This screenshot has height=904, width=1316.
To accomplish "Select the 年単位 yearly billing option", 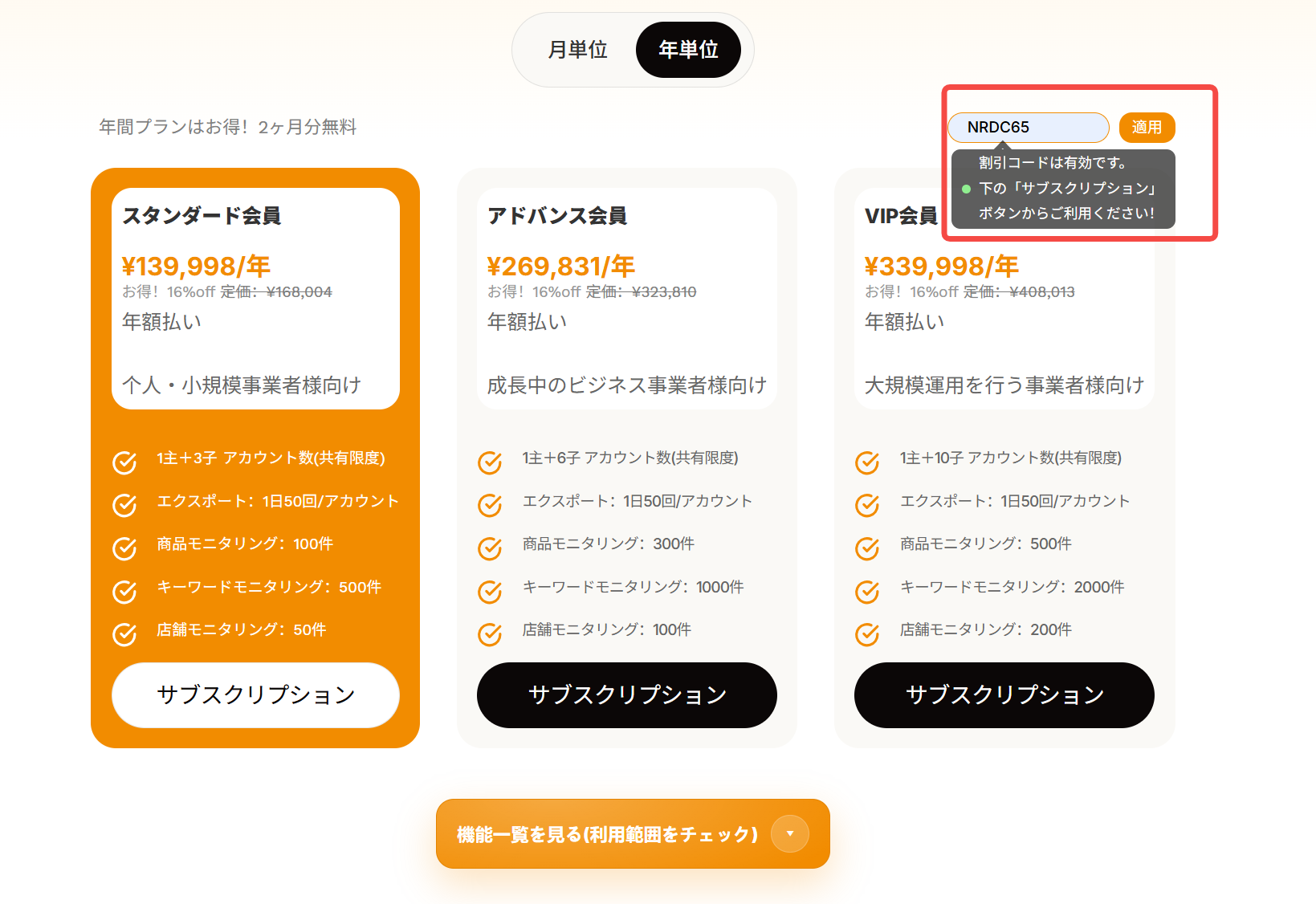I will 688,50.
